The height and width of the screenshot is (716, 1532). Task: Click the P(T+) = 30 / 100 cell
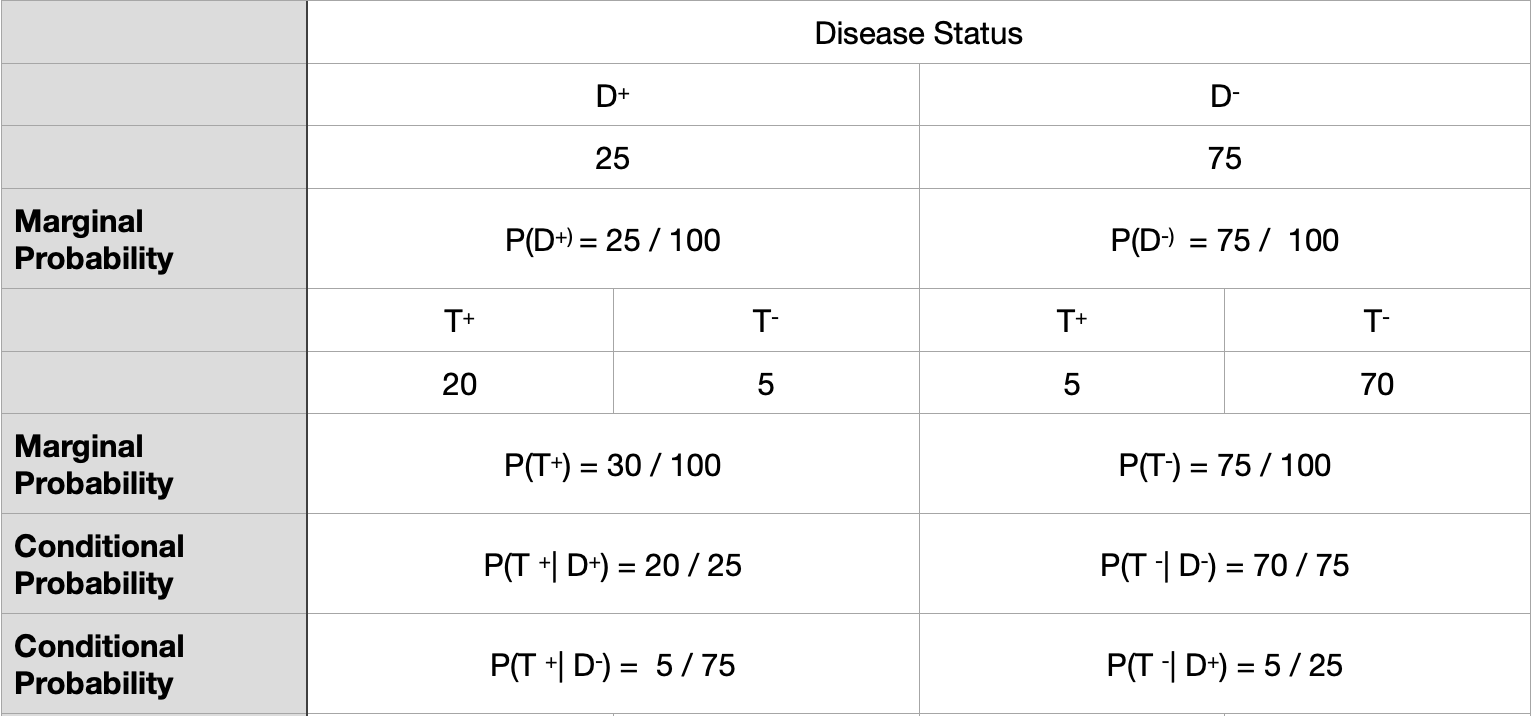tap(612, 465)
